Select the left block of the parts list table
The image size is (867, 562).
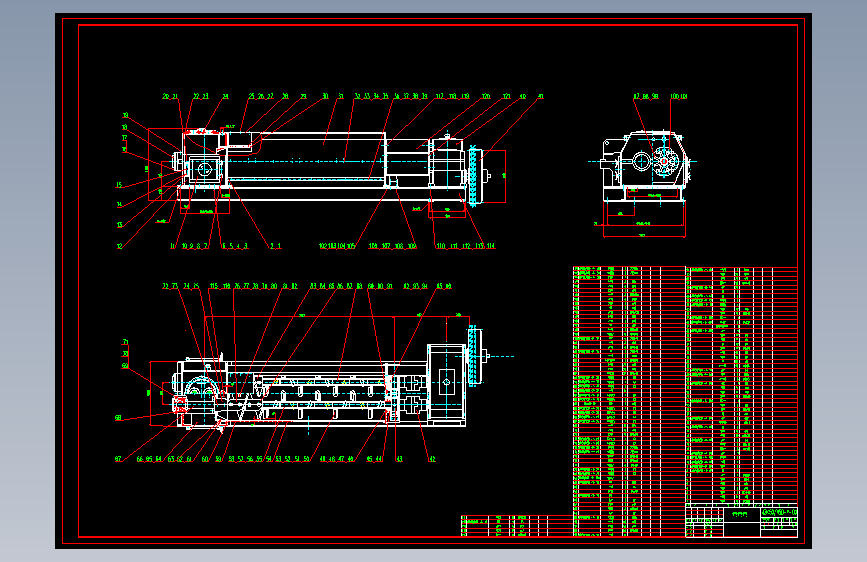tap(629, 402)
